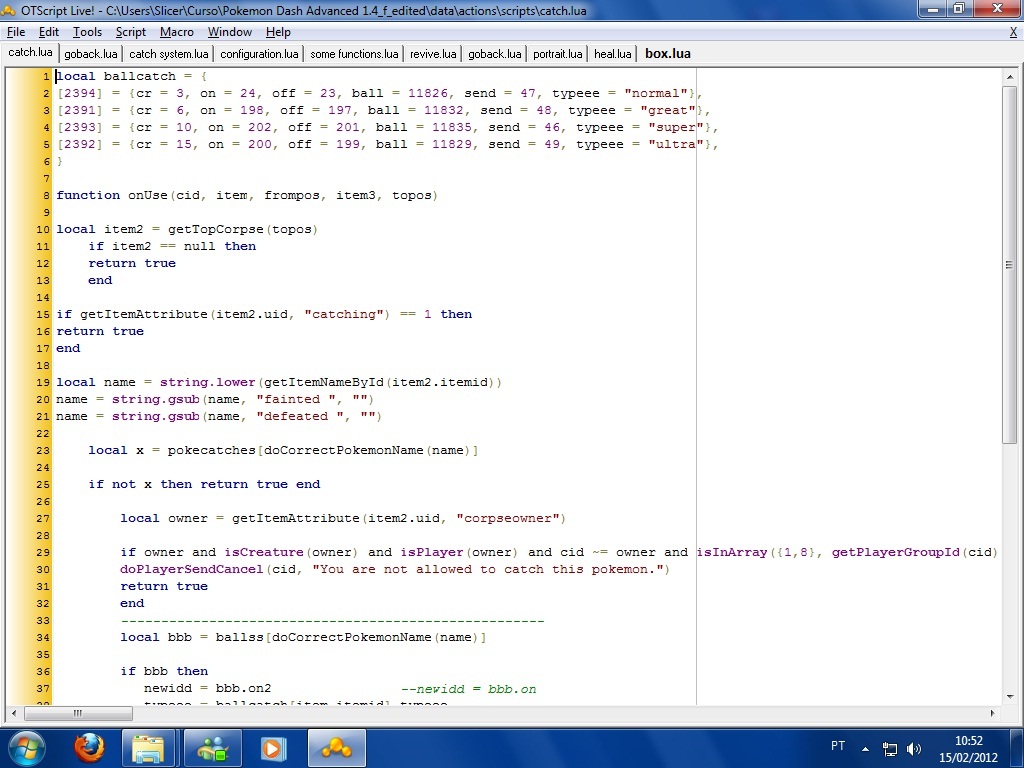Open the Help menu
Image resolution: width=1024 pixels, height=768 pixels.
click(x=278, y=32)
